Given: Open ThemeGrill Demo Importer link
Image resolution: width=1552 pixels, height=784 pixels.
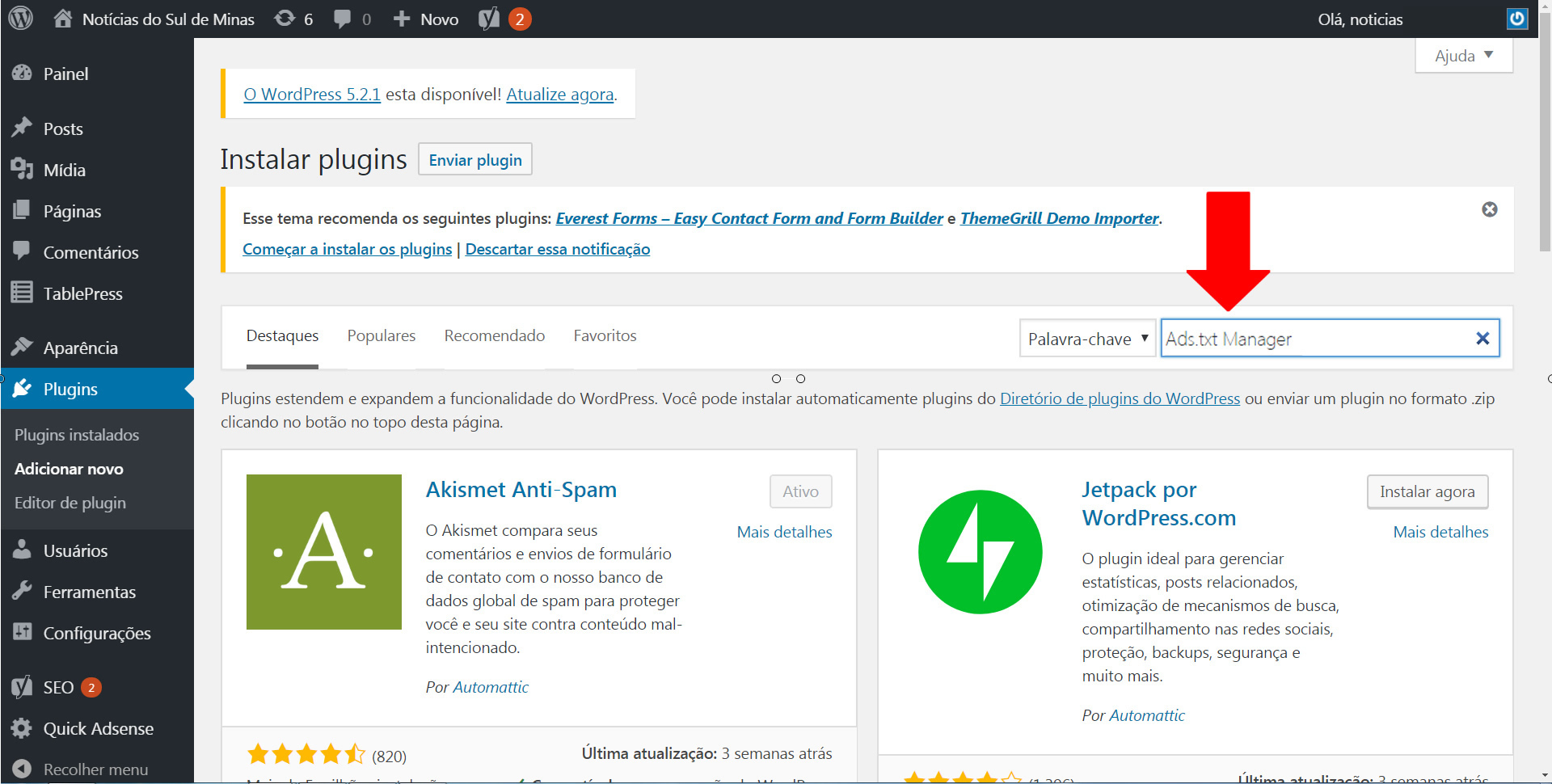Looking at the screenshot, I should coord(1060,218).
